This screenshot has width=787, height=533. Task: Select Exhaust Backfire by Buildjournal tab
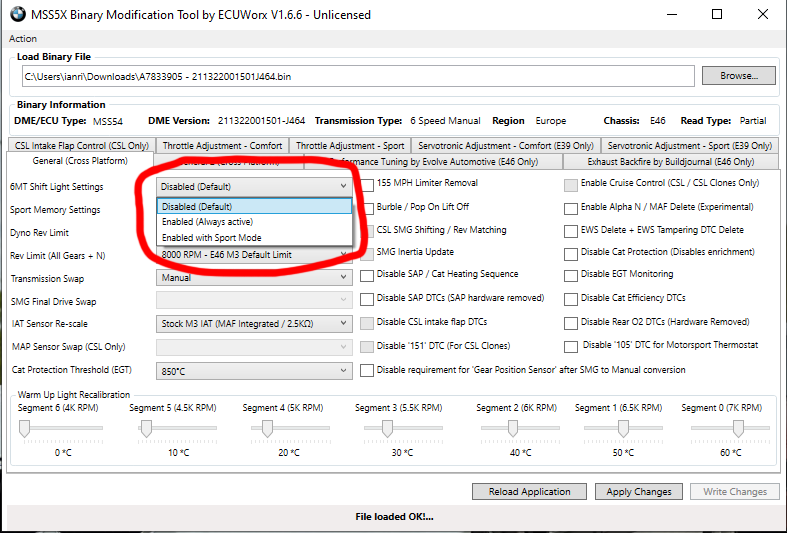tap(670, 161)
